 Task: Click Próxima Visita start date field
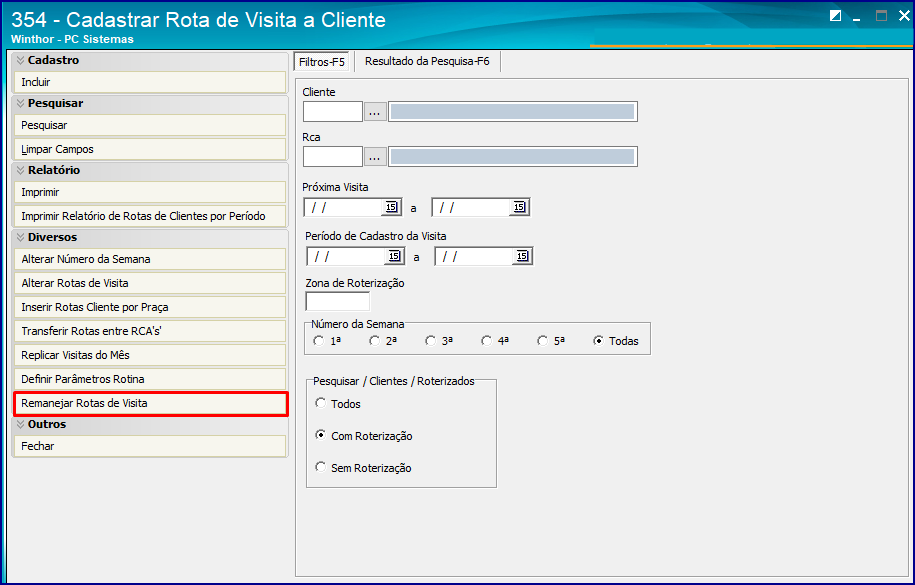pos(344,207)
